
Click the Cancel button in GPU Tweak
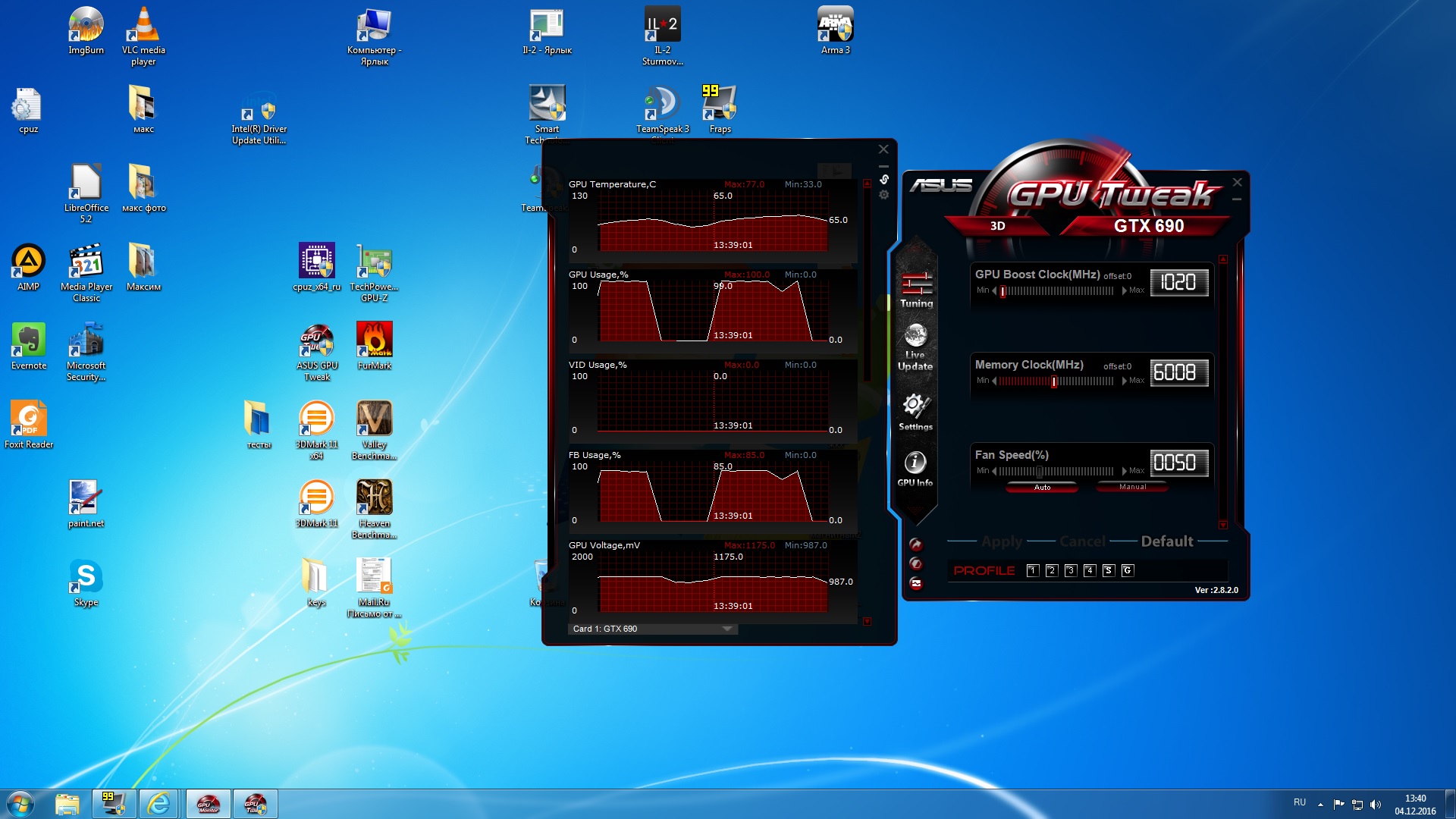click(x=1082, y=541)
